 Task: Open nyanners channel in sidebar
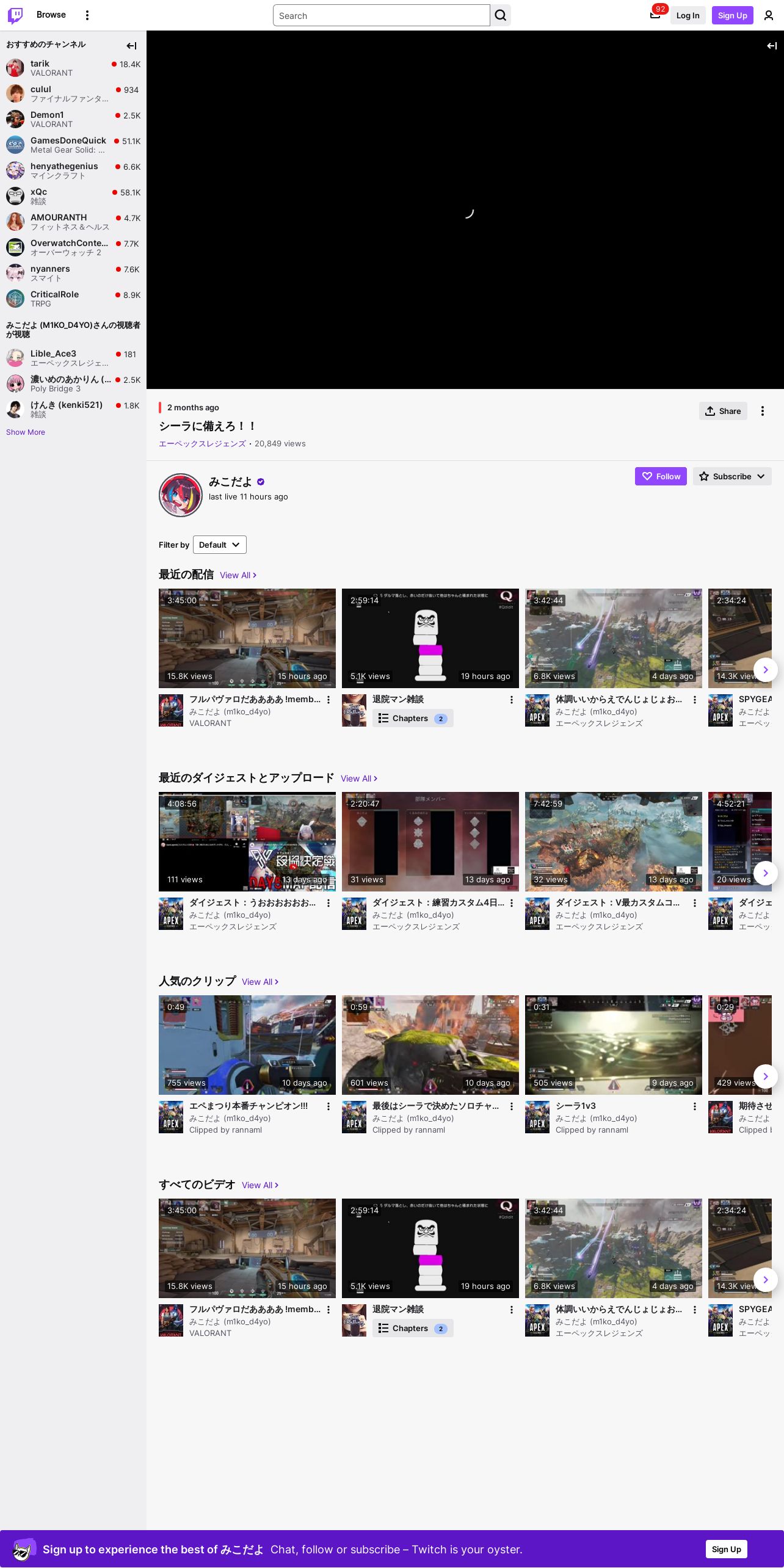tap(73, 273)
